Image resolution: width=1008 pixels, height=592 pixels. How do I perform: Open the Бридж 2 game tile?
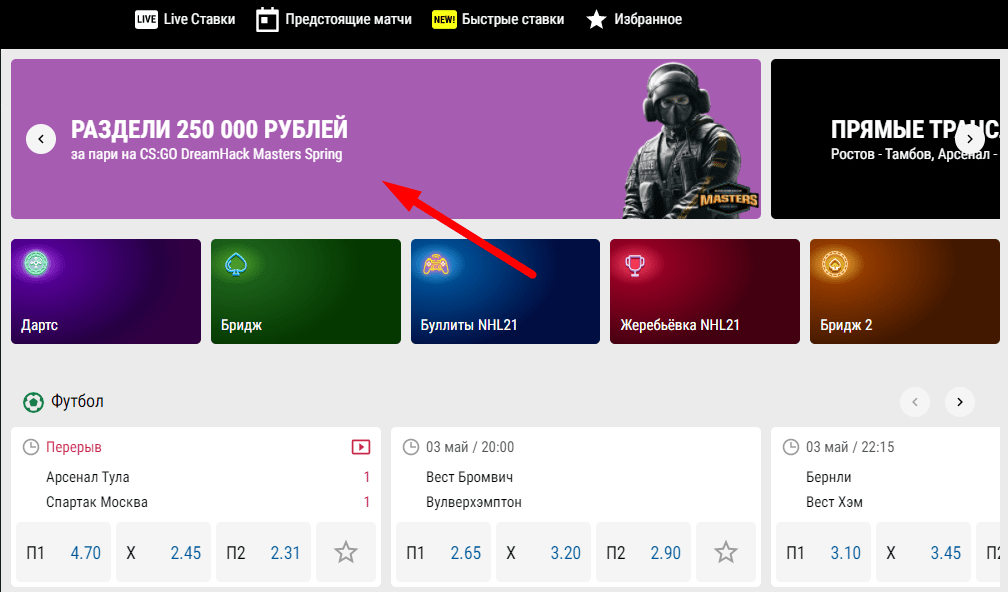[x=904, y=291]
